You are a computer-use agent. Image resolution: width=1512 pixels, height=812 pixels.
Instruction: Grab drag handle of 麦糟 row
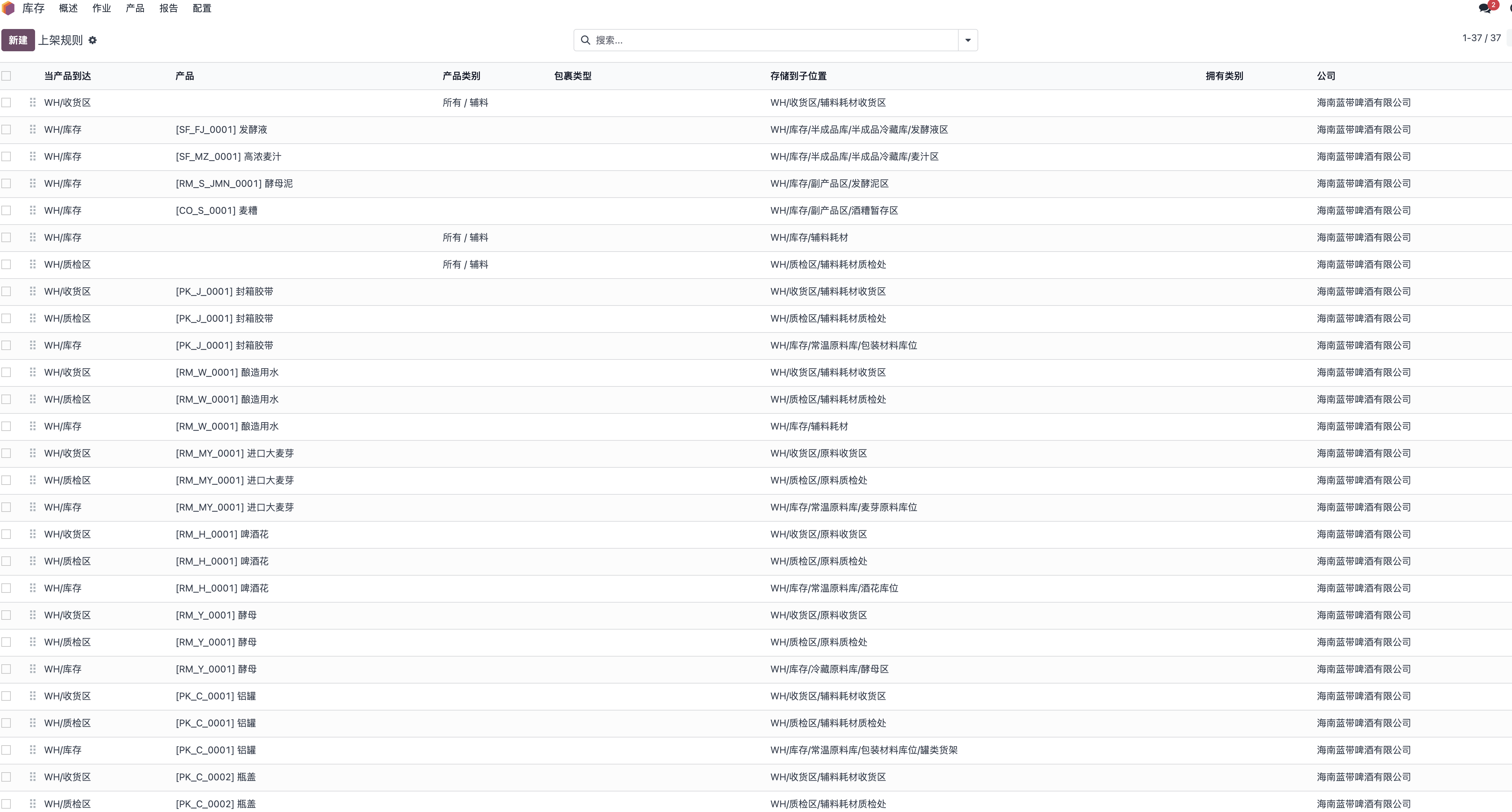pos(33,210)
